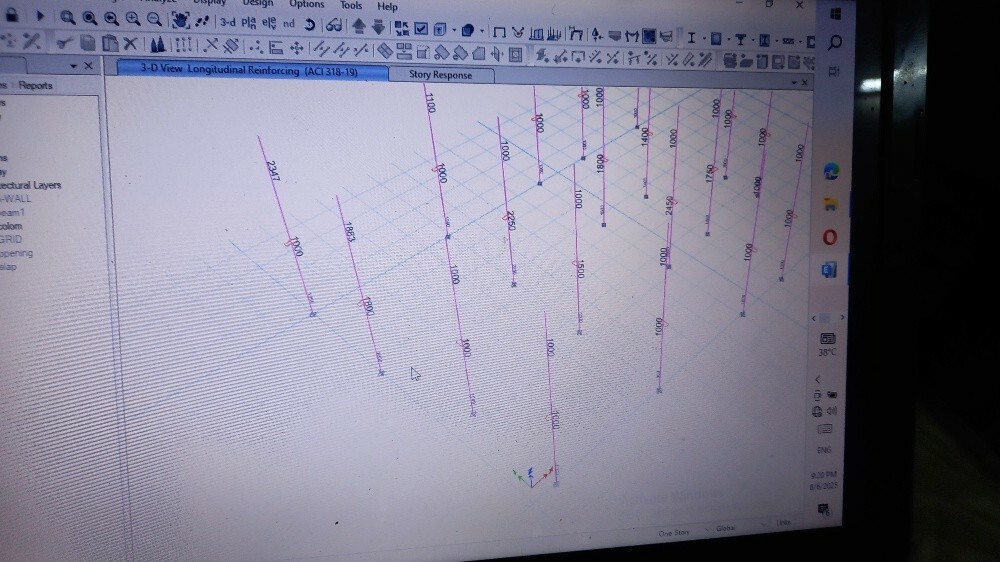Open Windows notification center icon
The height and width of the screenshot is (562, 1000).
(x=823, y=509)
